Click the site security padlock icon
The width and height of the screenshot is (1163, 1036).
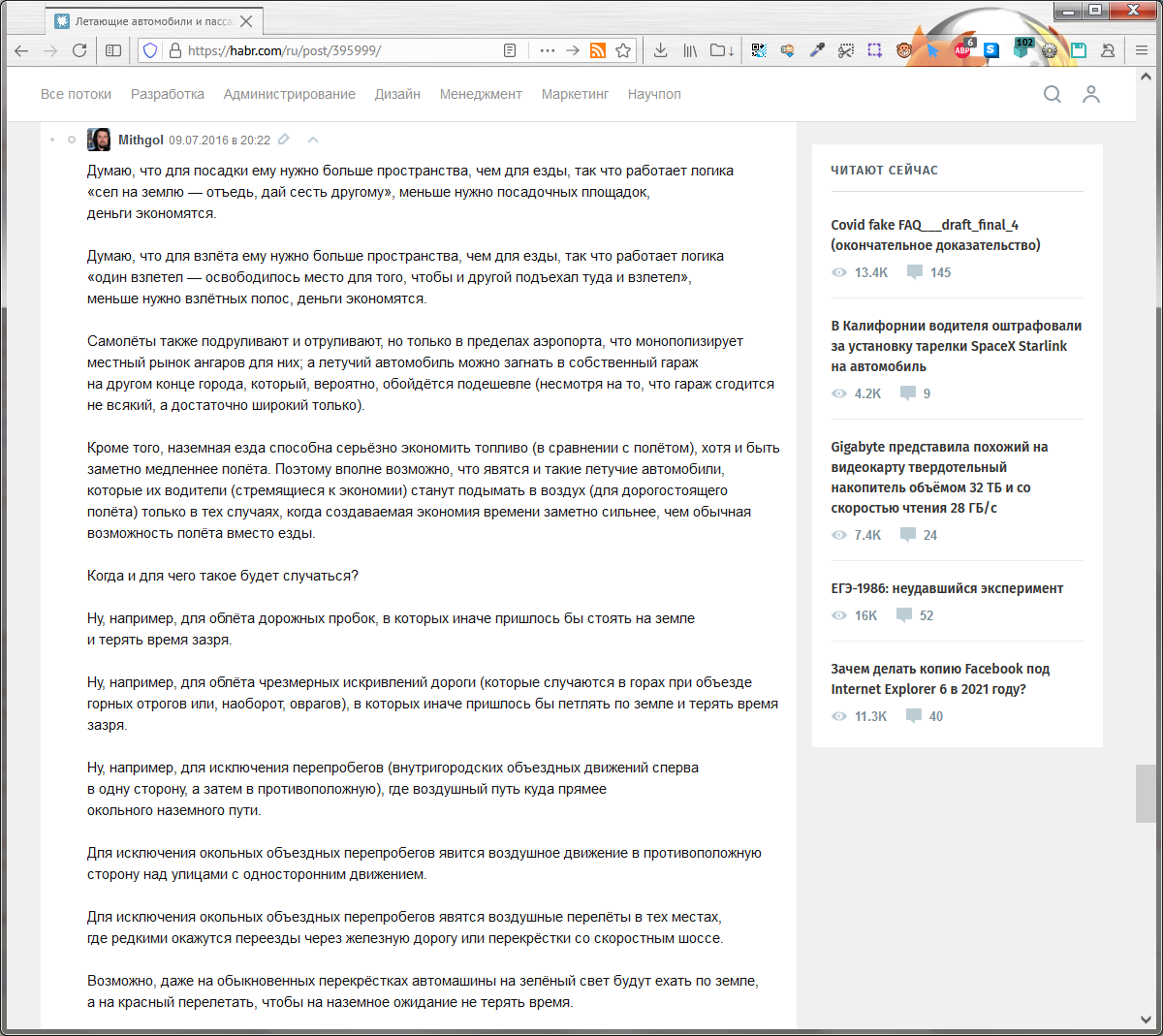[174, 50]
